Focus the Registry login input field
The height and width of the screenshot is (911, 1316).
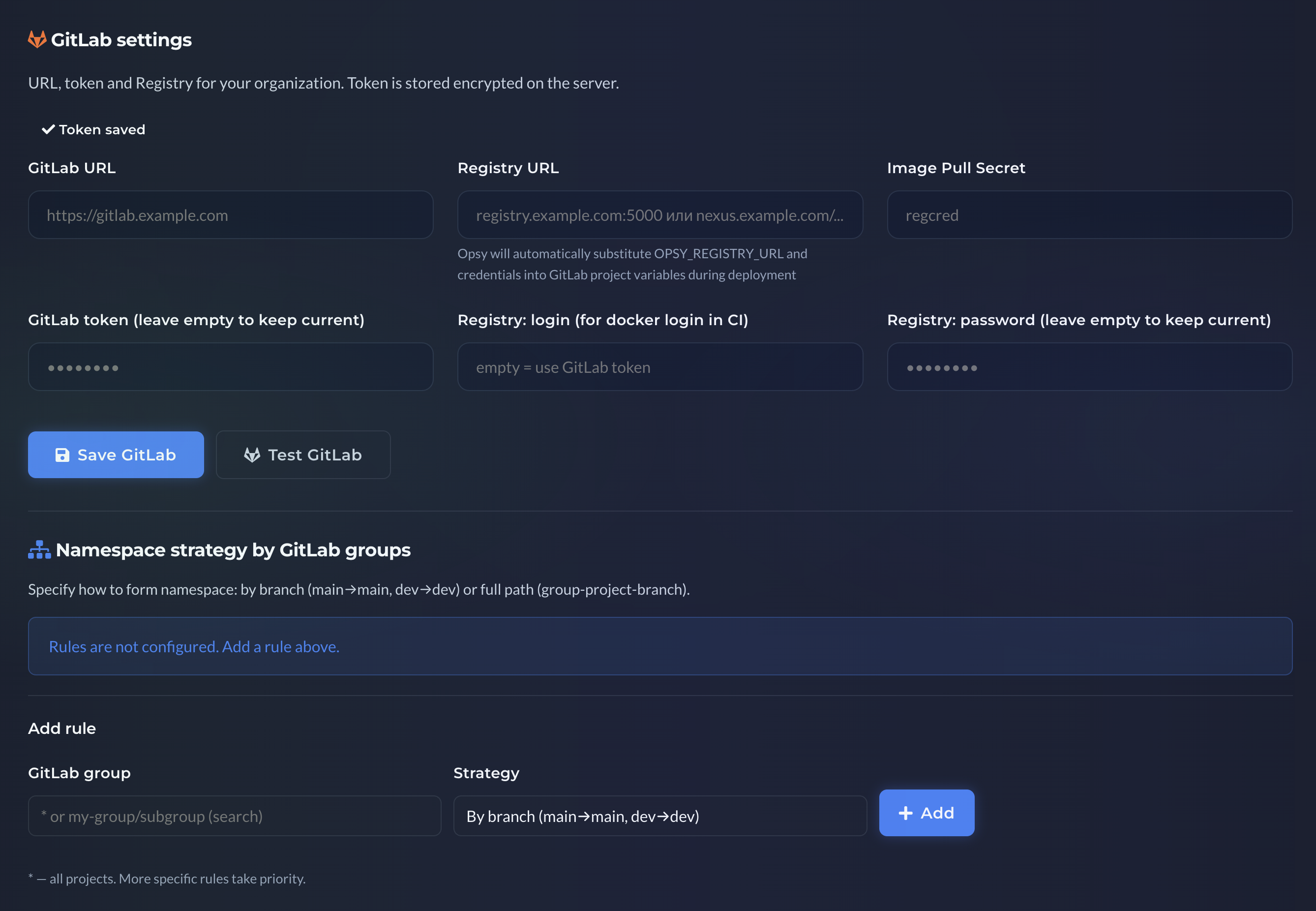(659, 366)
